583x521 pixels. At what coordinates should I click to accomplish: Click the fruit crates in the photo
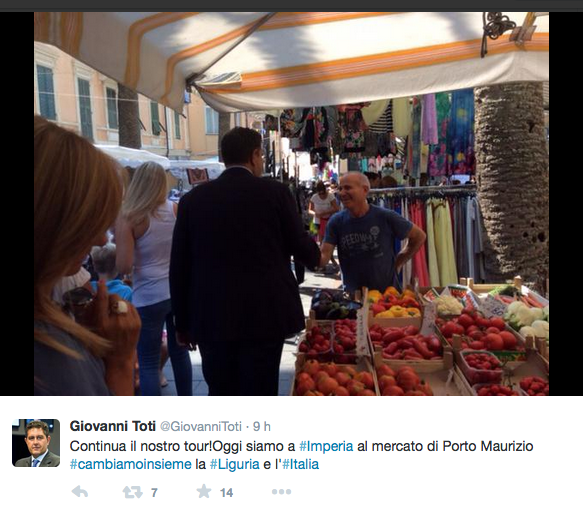420,342
